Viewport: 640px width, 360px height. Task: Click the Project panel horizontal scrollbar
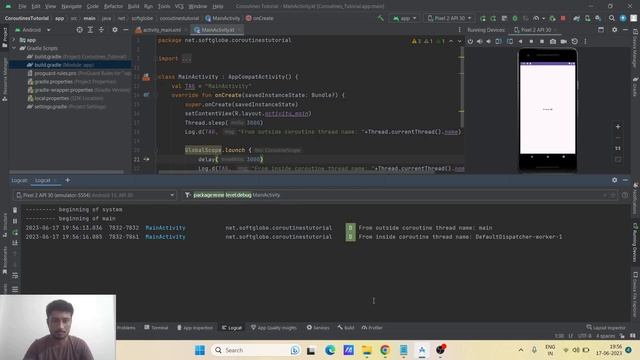[x=67, y=172]
